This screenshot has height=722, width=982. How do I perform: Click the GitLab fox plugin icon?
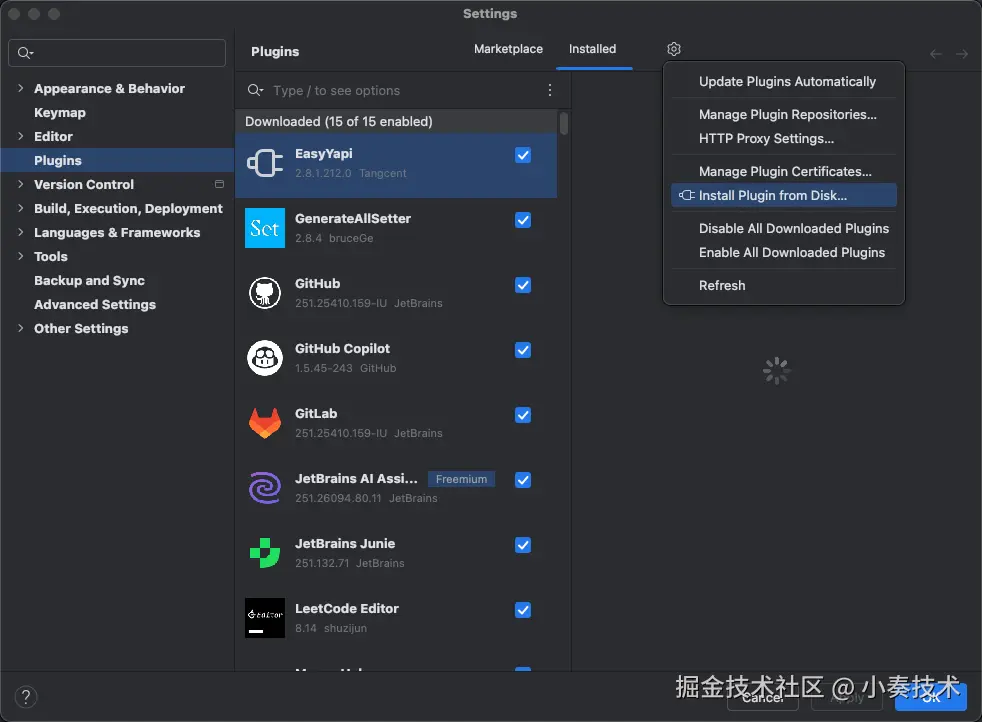265,423
